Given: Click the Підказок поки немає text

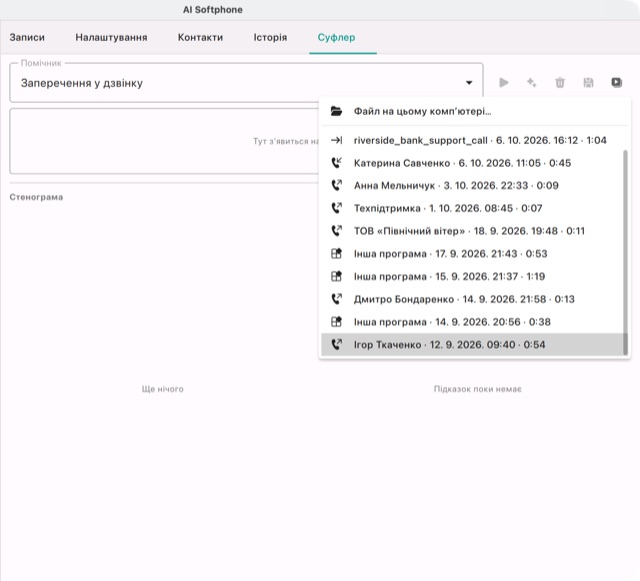Looking at the screenshot, I should click(x=478, y=389).
